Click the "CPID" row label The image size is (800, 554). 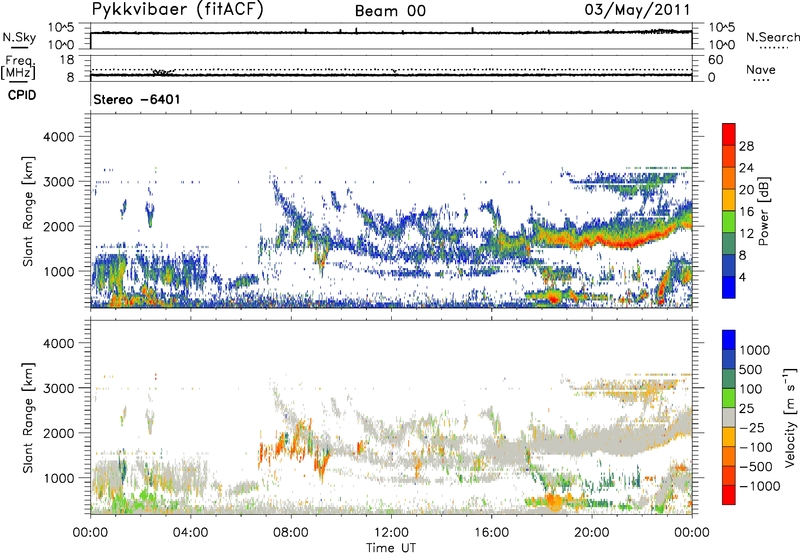point(22,95)
